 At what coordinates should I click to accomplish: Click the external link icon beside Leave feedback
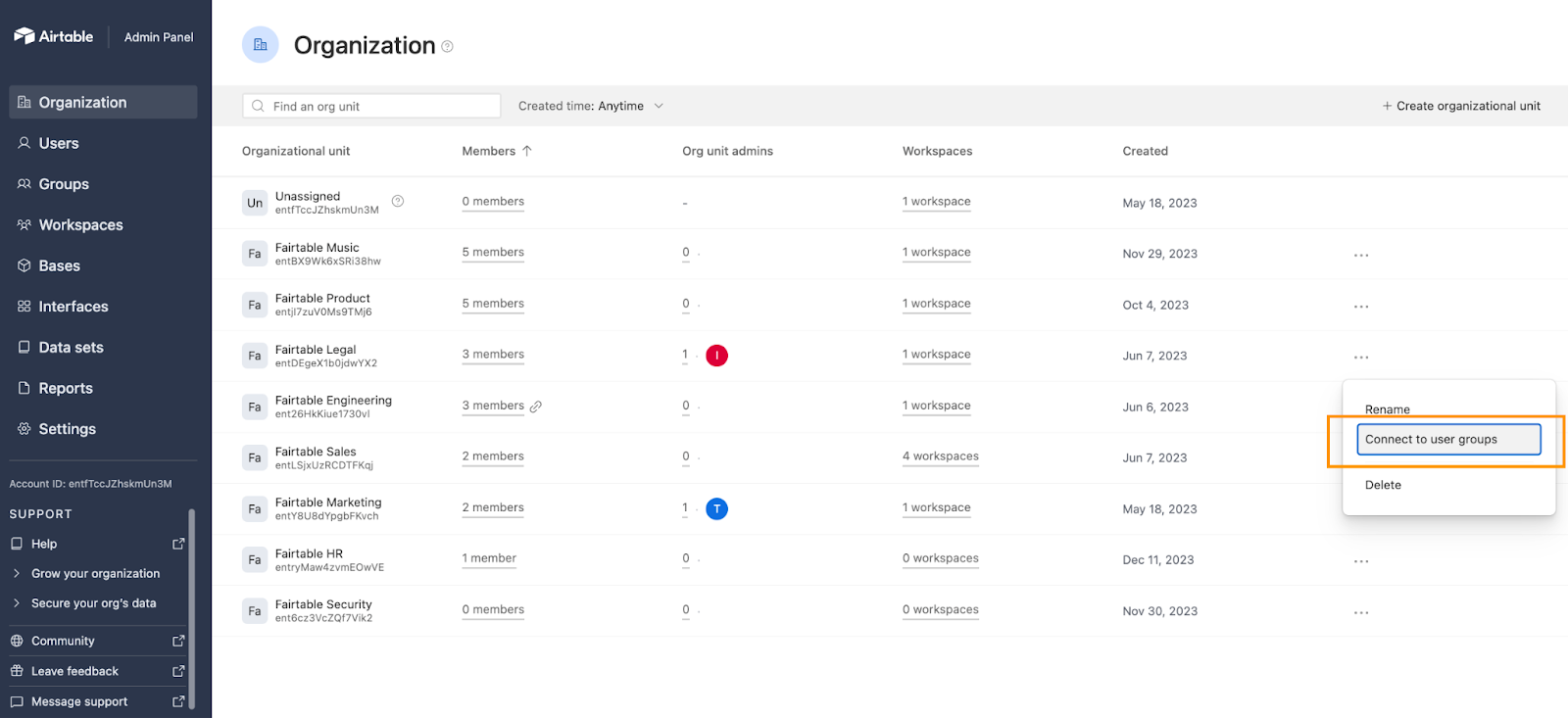pyautogui.click(x=178, y=671)
